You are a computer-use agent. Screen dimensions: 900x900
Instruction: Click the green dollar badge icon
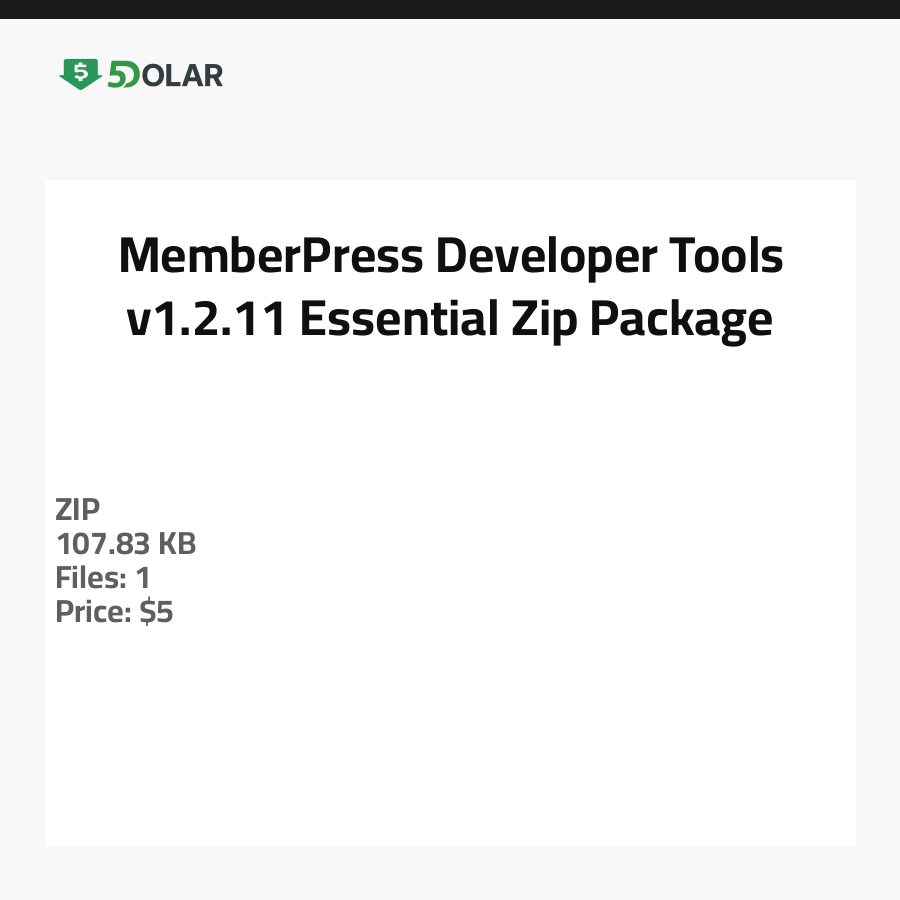click(80, 74)
